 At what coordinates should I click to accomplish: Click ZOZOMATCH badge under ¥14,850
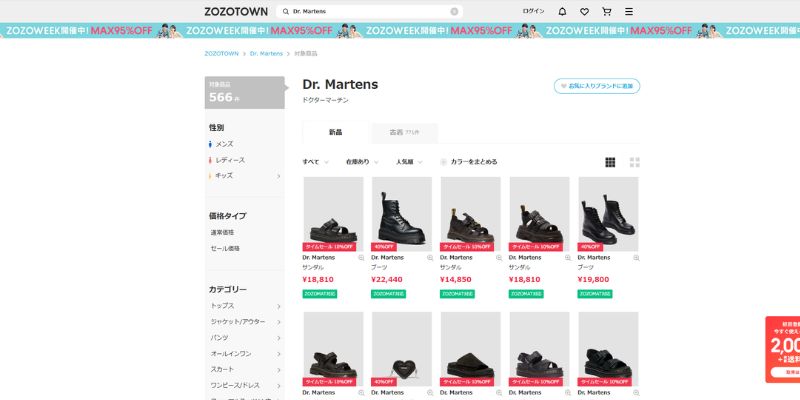tap(457, 294)
